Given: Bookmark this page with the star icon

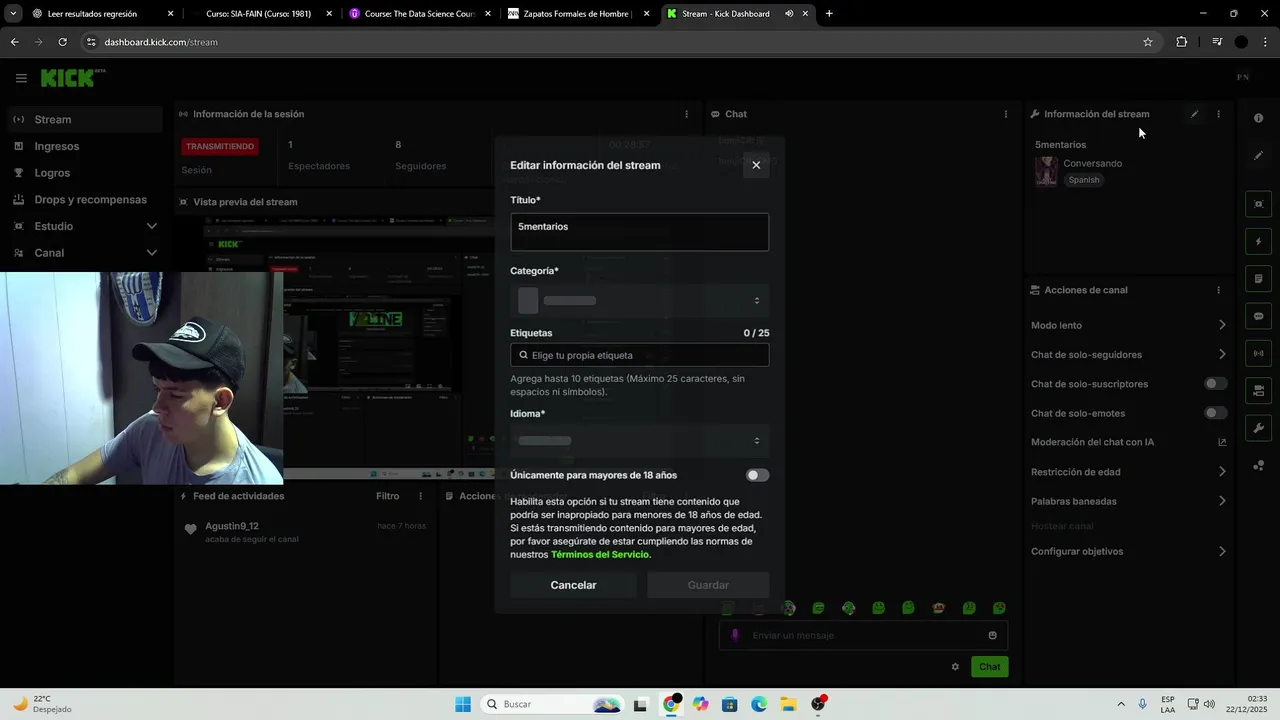Looking at the screenshot, I should pos(1148,42).
